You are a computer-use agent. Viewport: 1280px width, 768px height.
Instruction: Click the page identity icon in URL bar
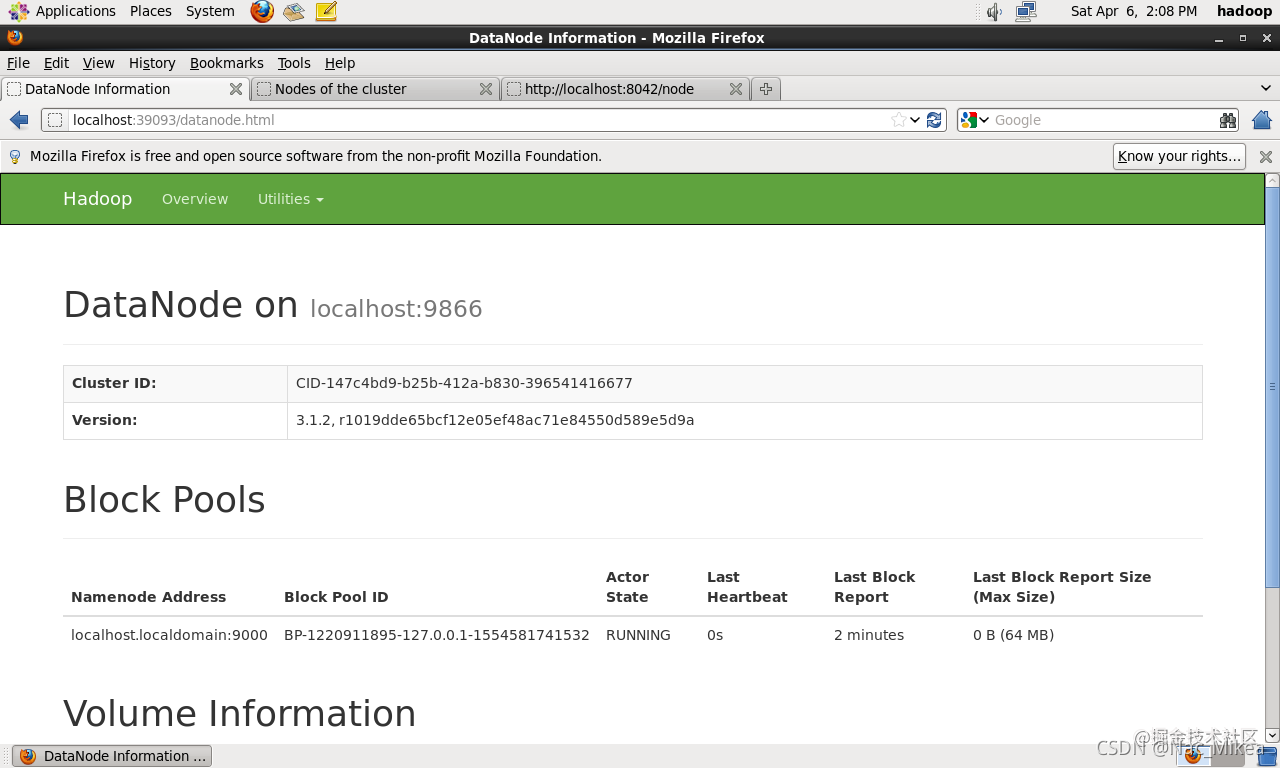pos(55,120)
